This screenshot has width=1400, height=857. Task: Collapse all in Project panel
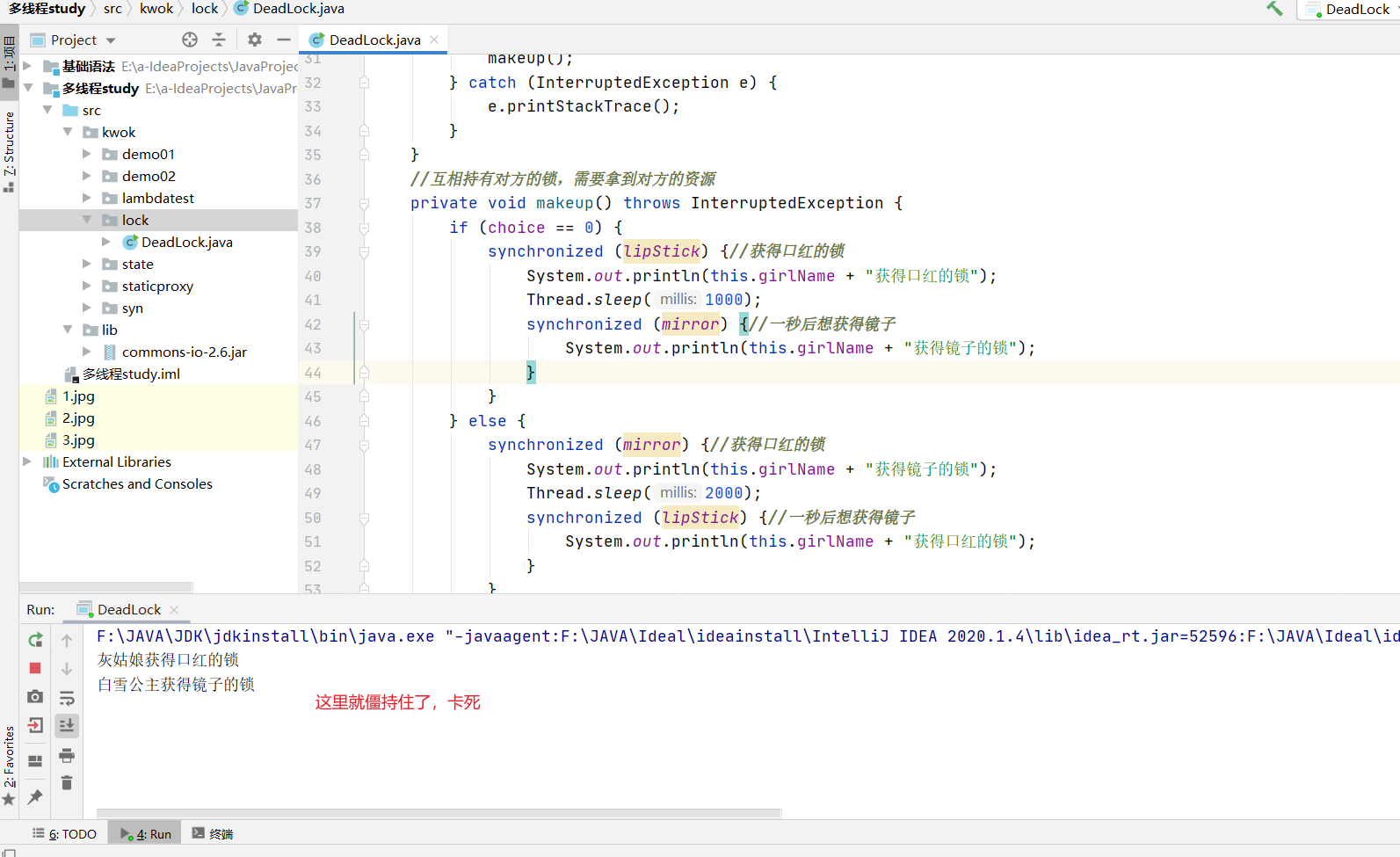point(219,40)
